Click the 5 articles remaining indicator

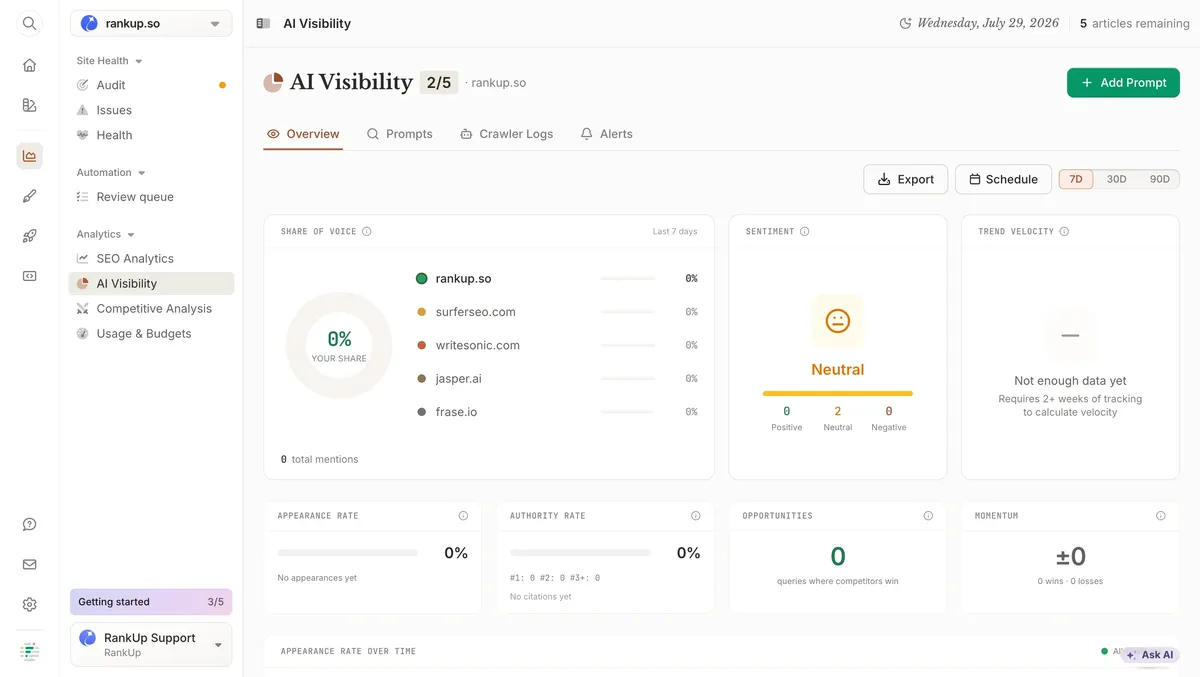[x=1135, y=23]
